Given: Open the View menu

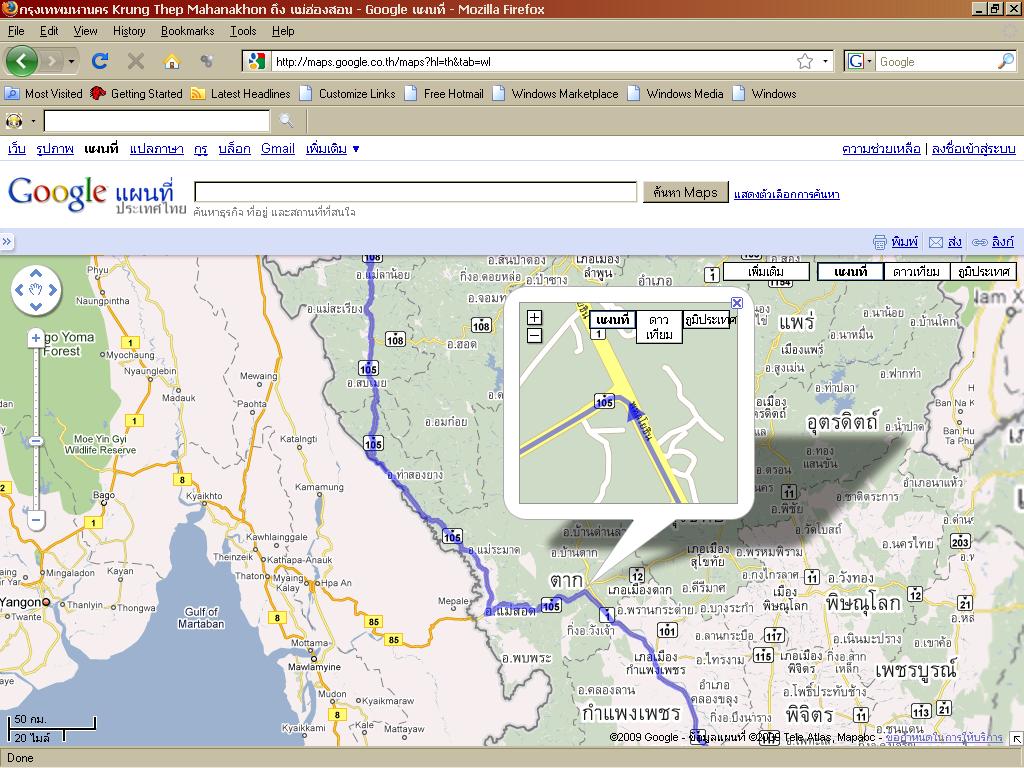Looking at the screenshot, I should [x=86, y=31].
